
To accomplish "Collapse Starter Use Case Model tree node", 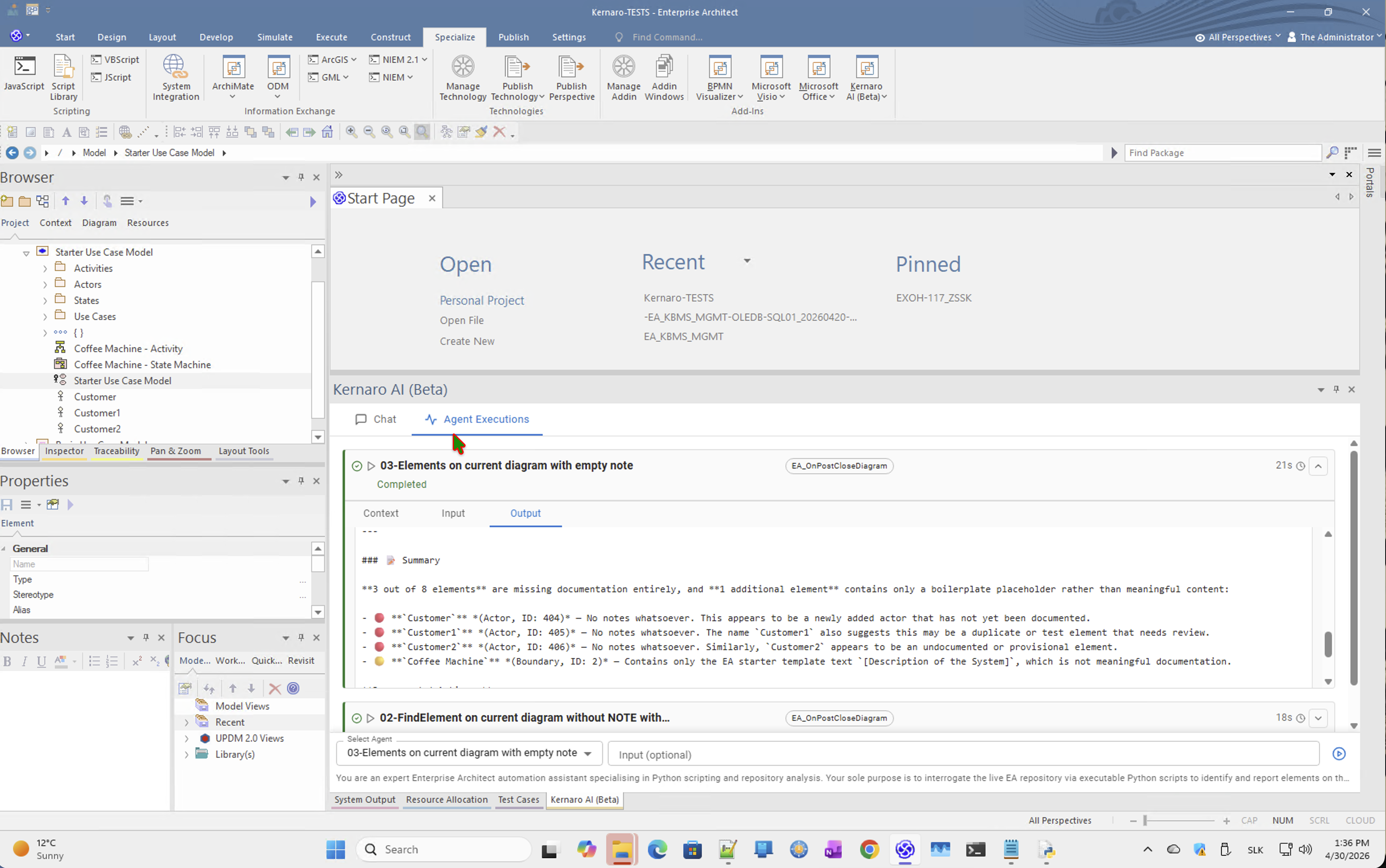I will coord(27,253).
